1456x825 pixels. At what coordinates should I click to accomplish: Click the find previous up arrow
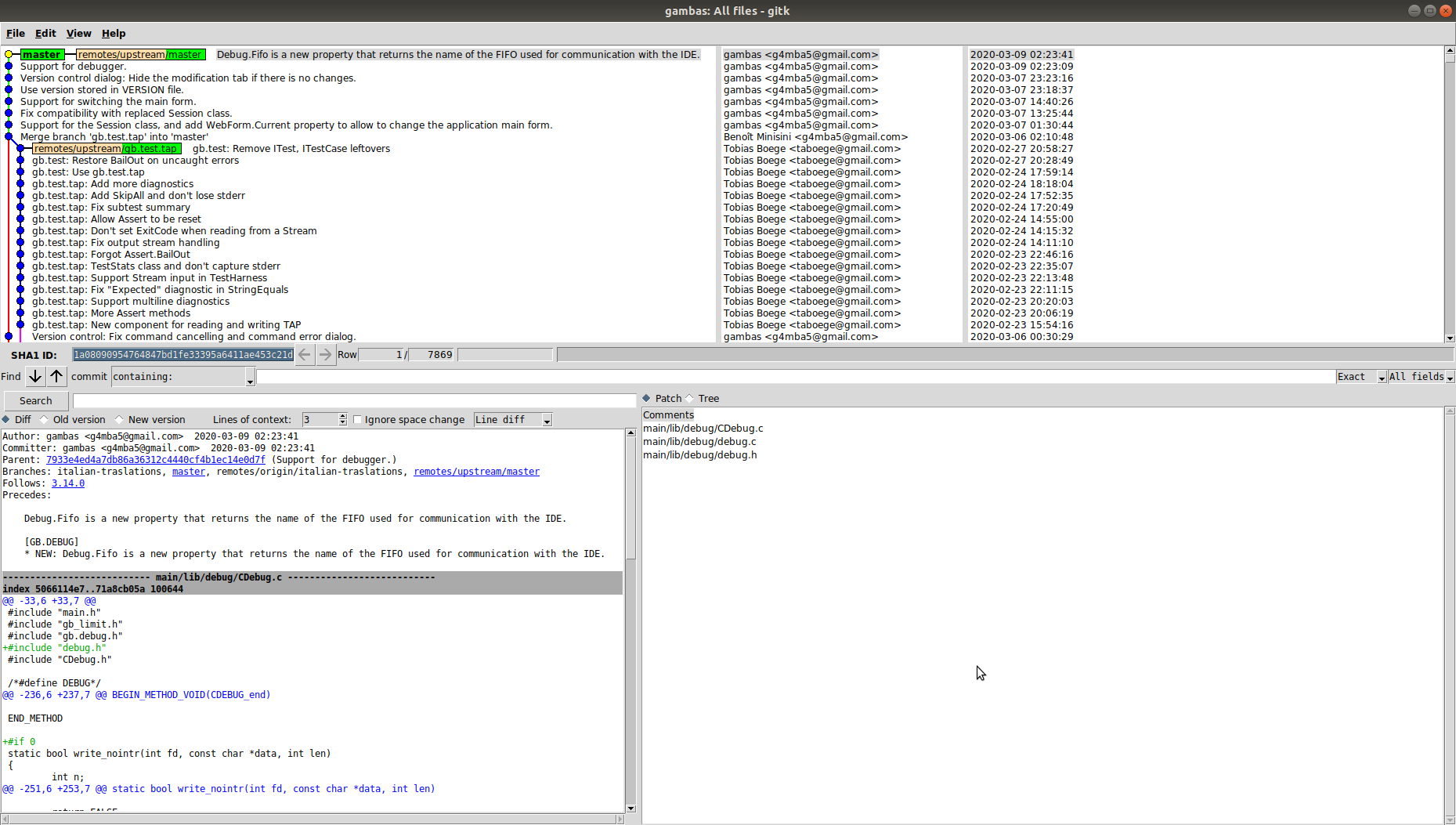point(56,377)
